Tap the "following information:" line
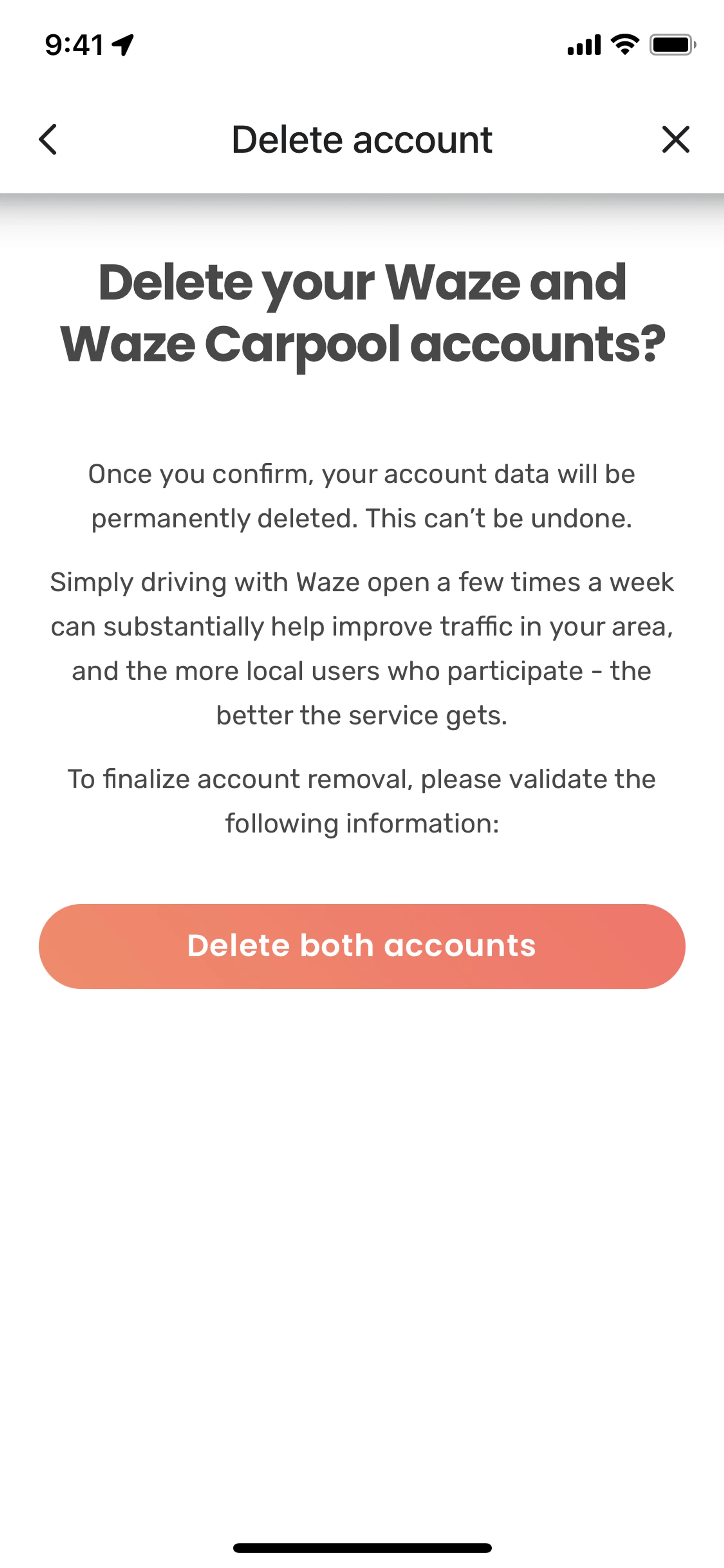 pyautogui.click(x=361, y=823)
